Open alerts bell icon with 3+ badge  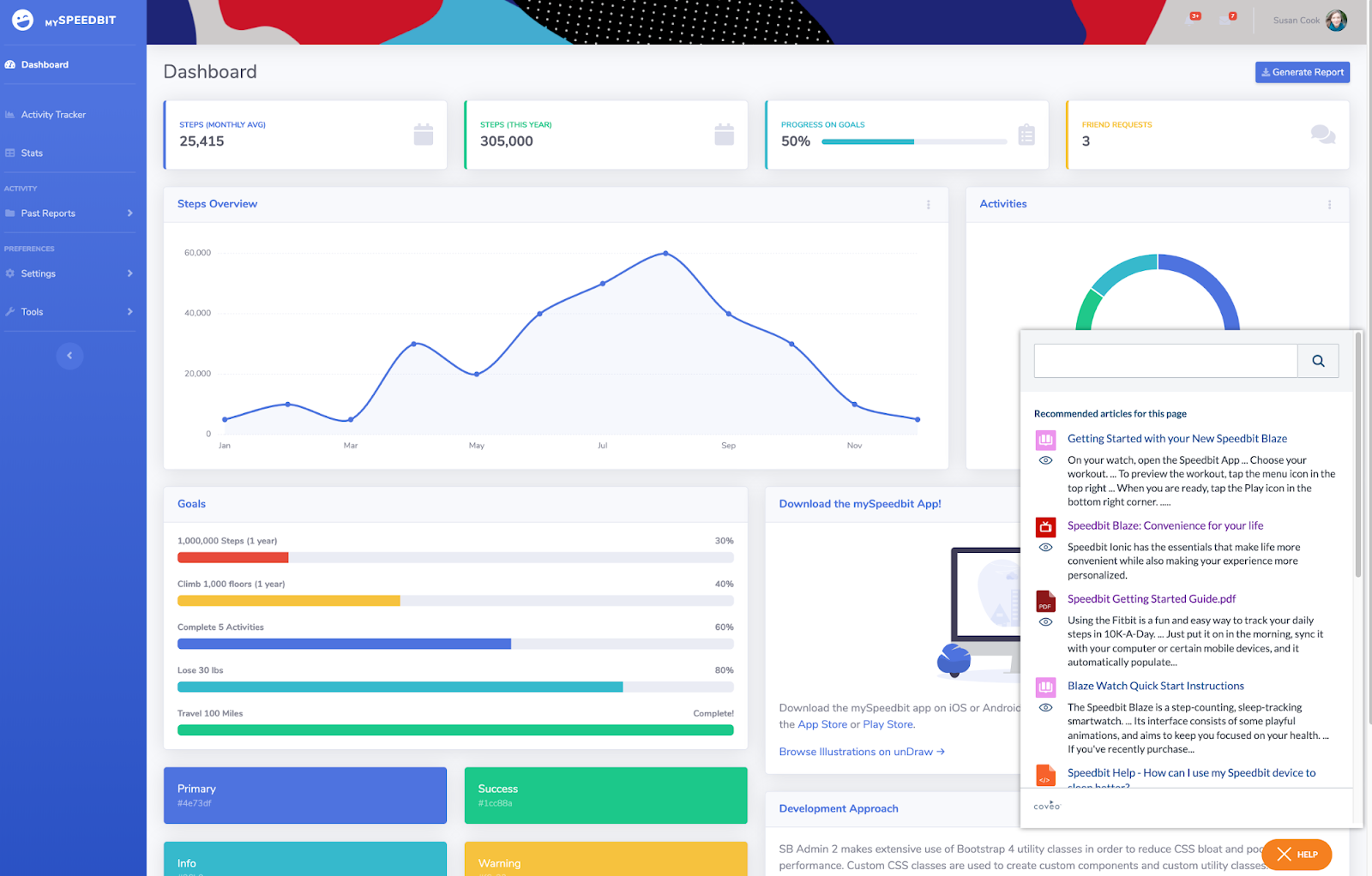pyautogui.click(x=1193, y=18)
